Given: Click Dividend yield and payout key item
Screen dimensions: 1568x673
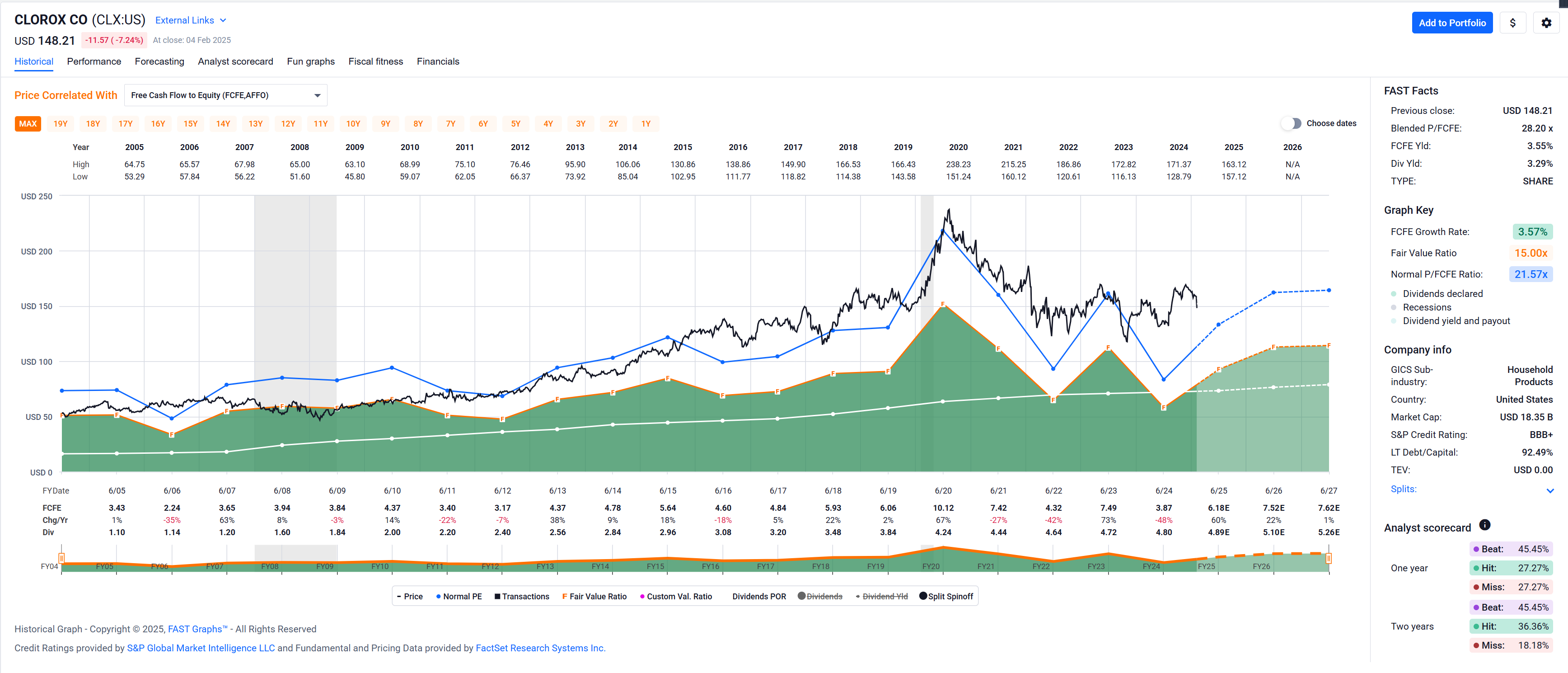Looking at the screenshot, I should [x=1450, y=321].
